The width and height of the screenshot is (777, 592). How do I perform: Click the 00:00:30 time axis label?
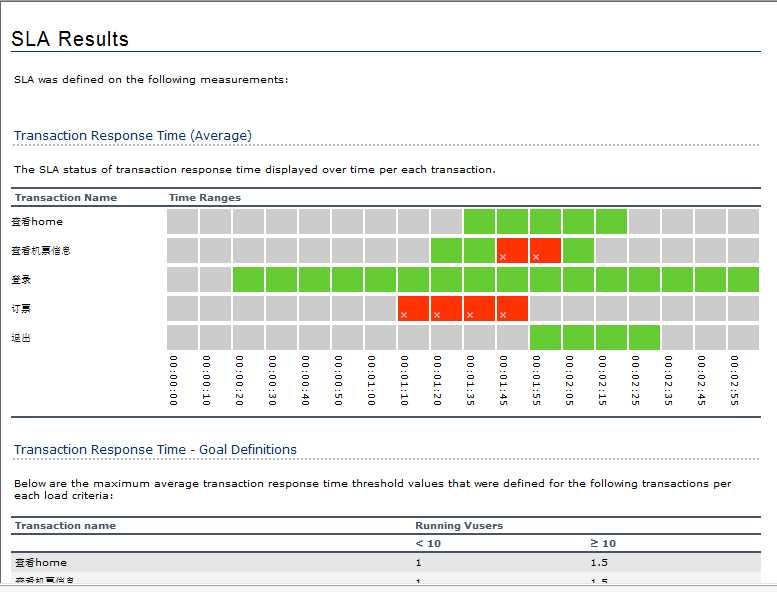(273, 380)
